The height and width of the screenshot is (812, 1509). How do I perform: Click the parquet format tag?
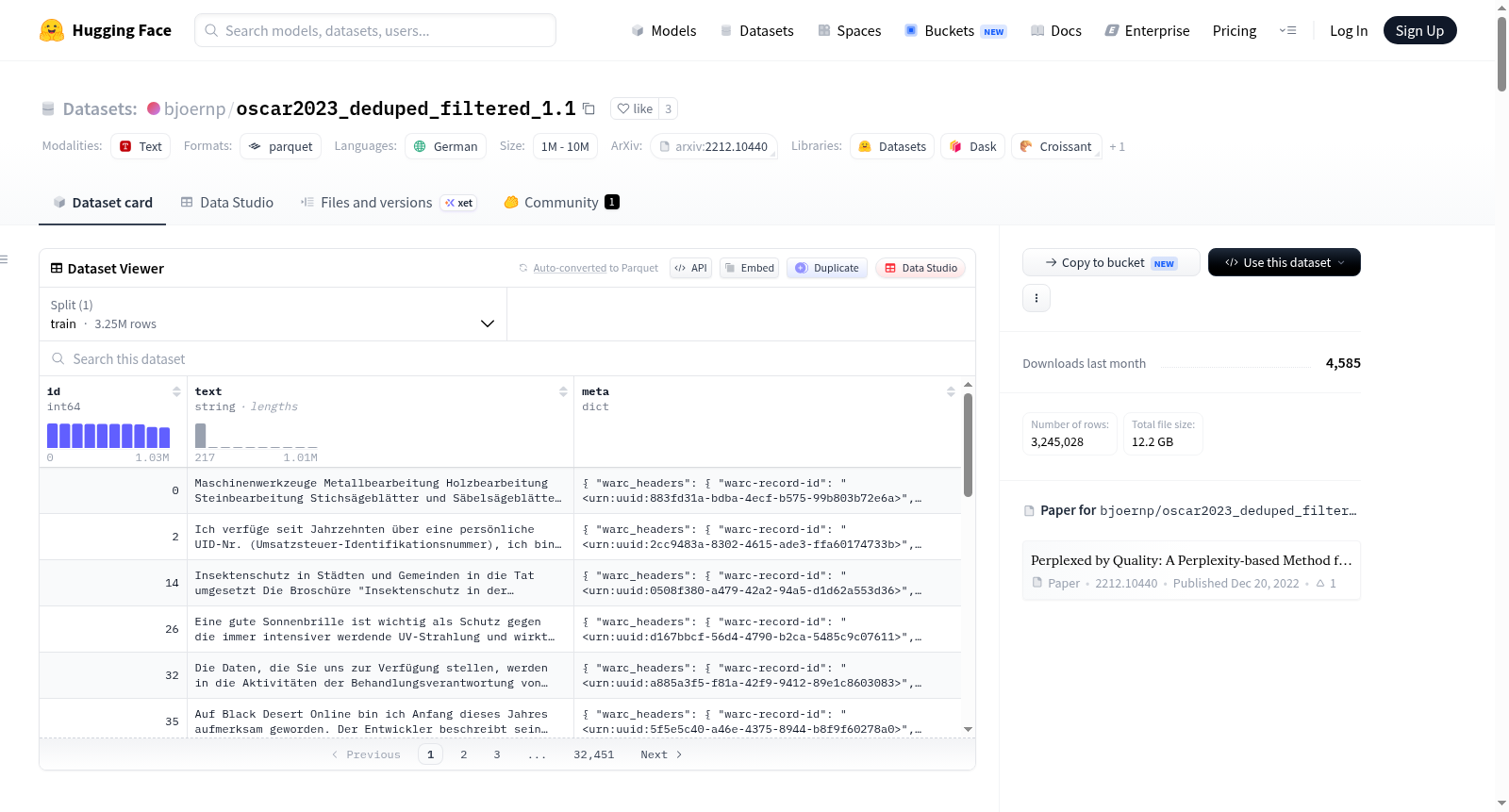click(281, 146)
